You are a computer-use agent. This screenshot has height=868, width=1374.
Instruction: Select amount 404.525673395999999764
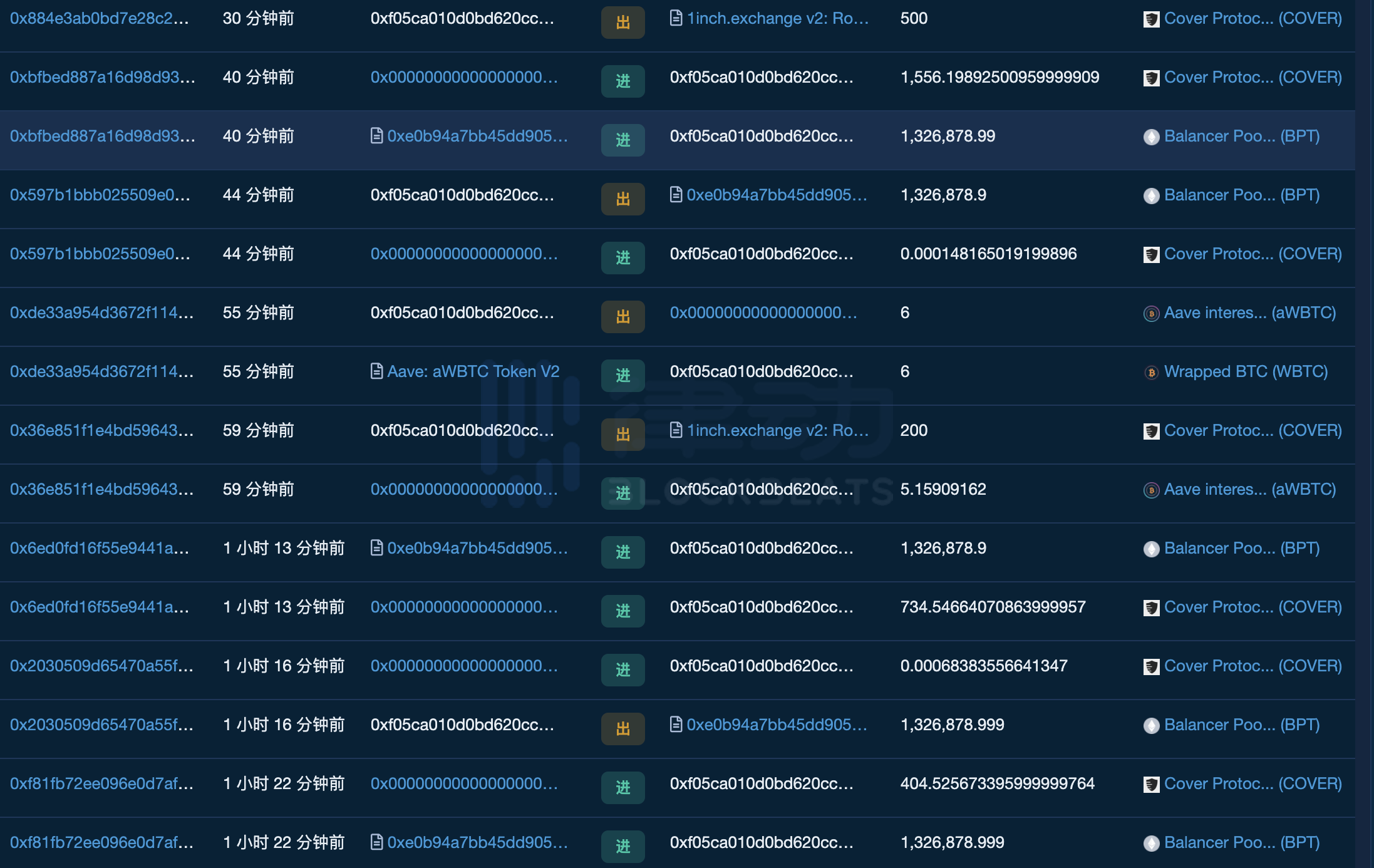point(998,783)
